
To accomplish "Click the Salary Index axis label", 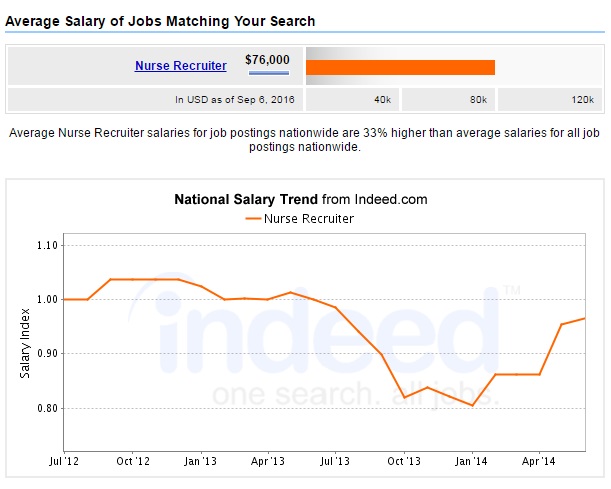I will (x=26, y=343).
